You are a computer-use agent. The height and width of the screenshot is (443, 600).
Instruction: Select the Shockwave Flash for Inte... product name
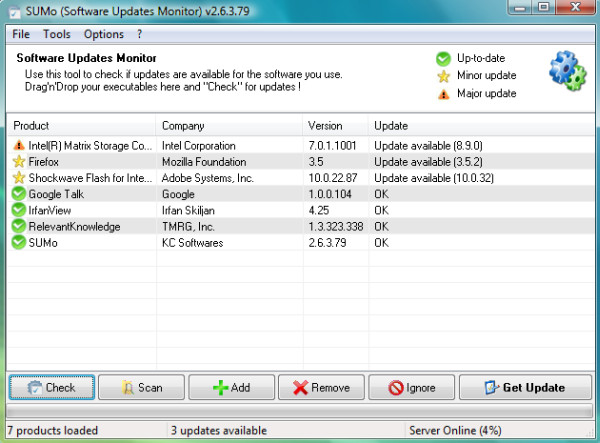[90, 178]
